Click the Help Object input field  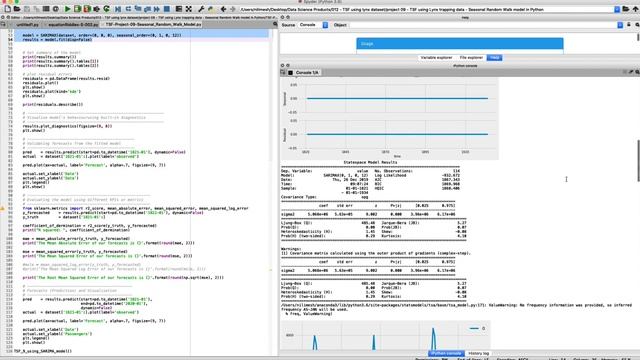pos(482,25)
